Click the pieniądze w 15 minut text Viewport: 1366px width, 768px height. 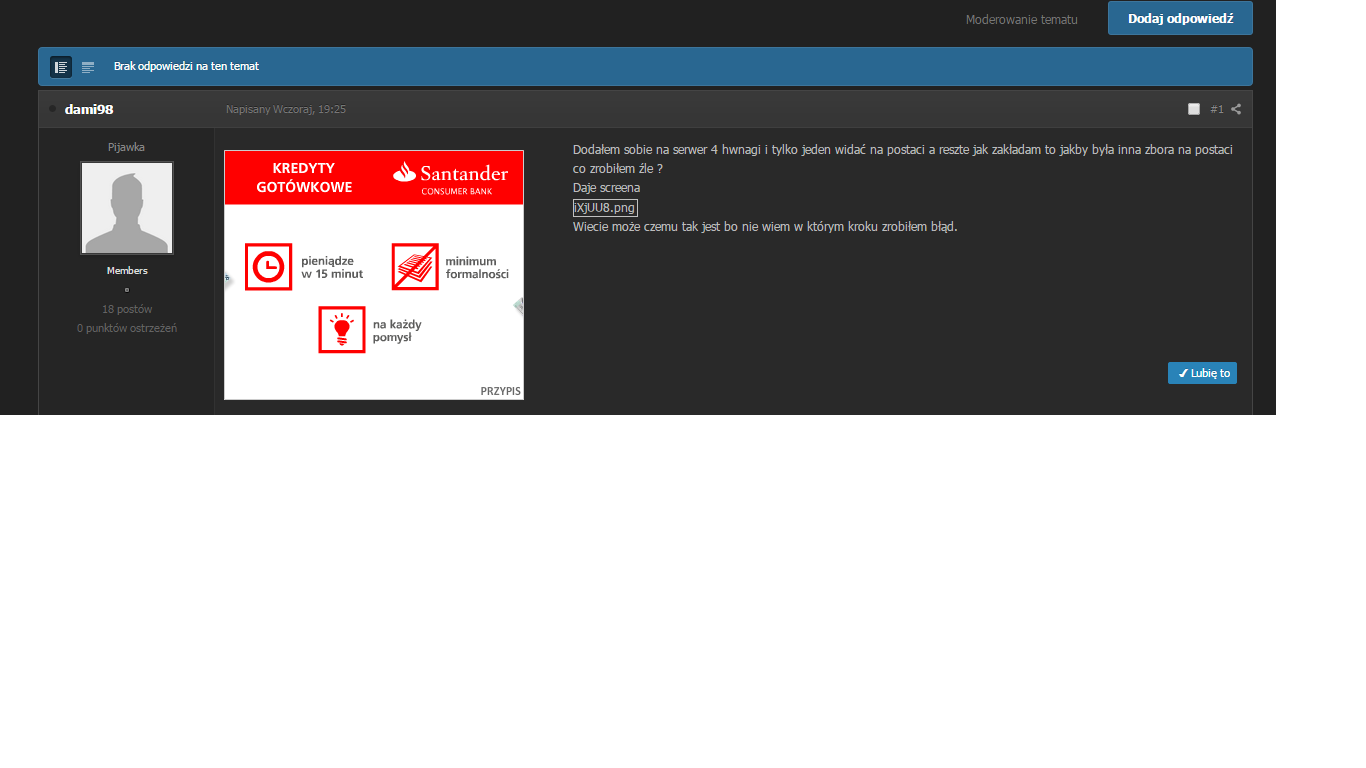[332, 267]
